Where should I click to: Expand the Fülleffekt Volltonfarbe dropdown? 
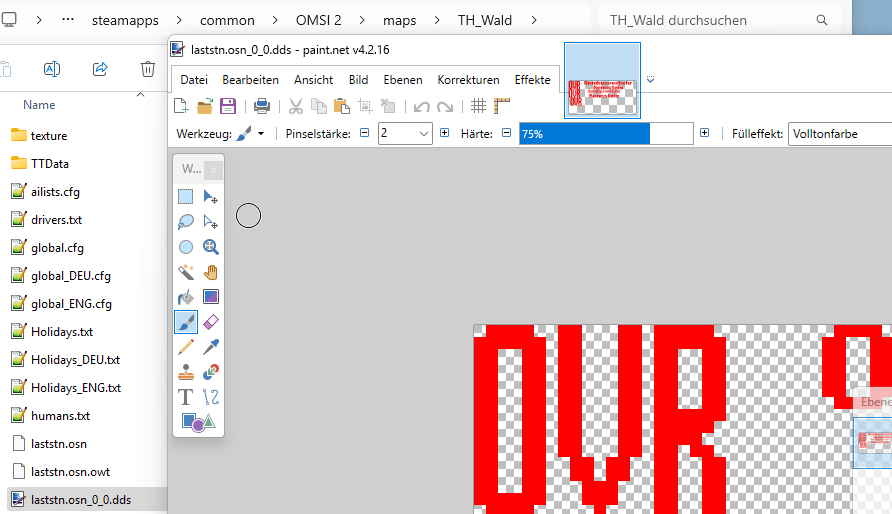tap(839, 134)
